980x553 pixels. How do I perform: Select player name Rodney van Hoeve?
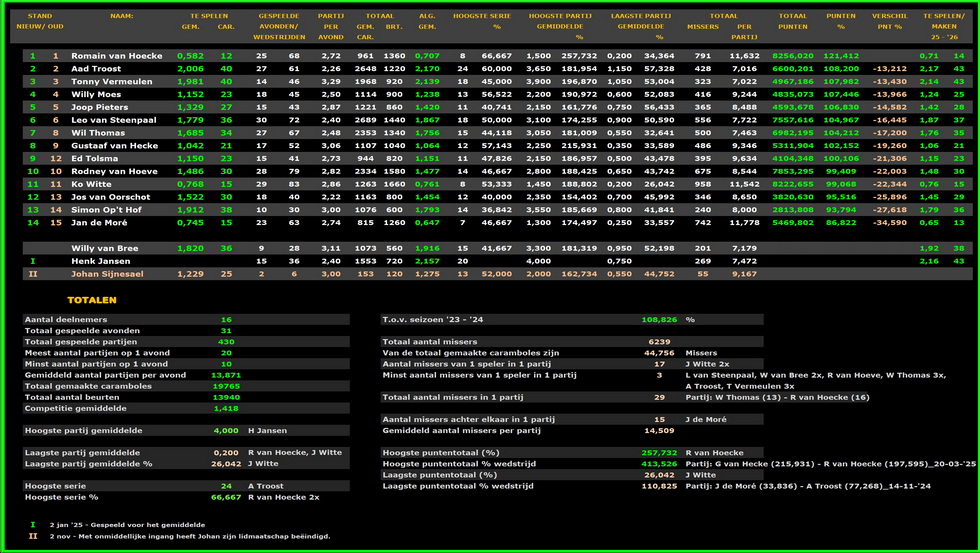pos(114,171)
